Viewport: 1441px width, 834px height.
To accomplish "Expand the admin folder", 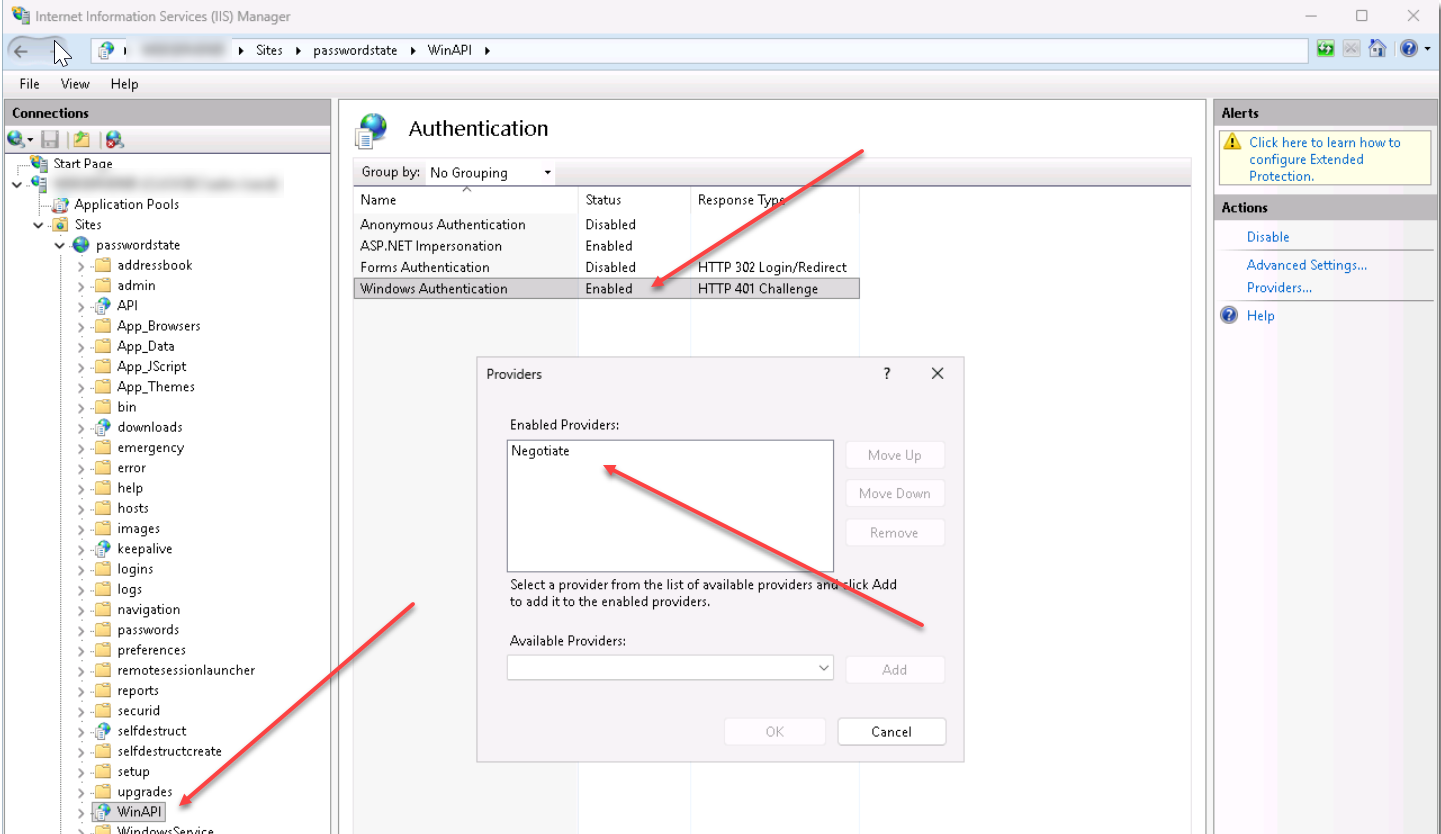I will click(81, 286).
